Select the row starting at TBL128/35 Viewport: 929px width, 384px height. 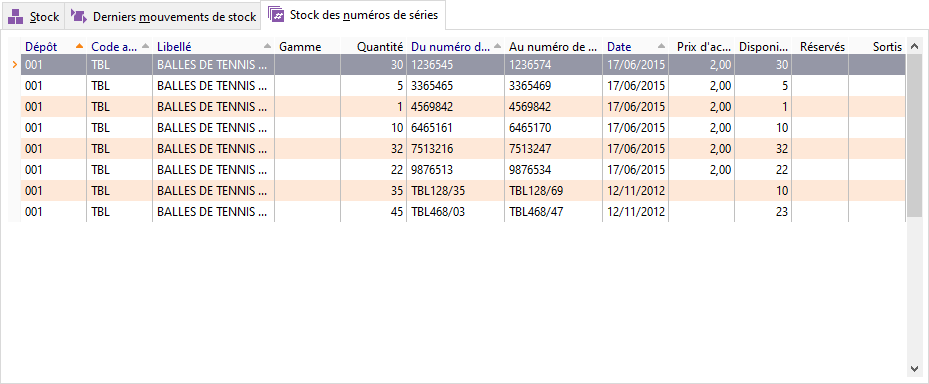point(463,191)
